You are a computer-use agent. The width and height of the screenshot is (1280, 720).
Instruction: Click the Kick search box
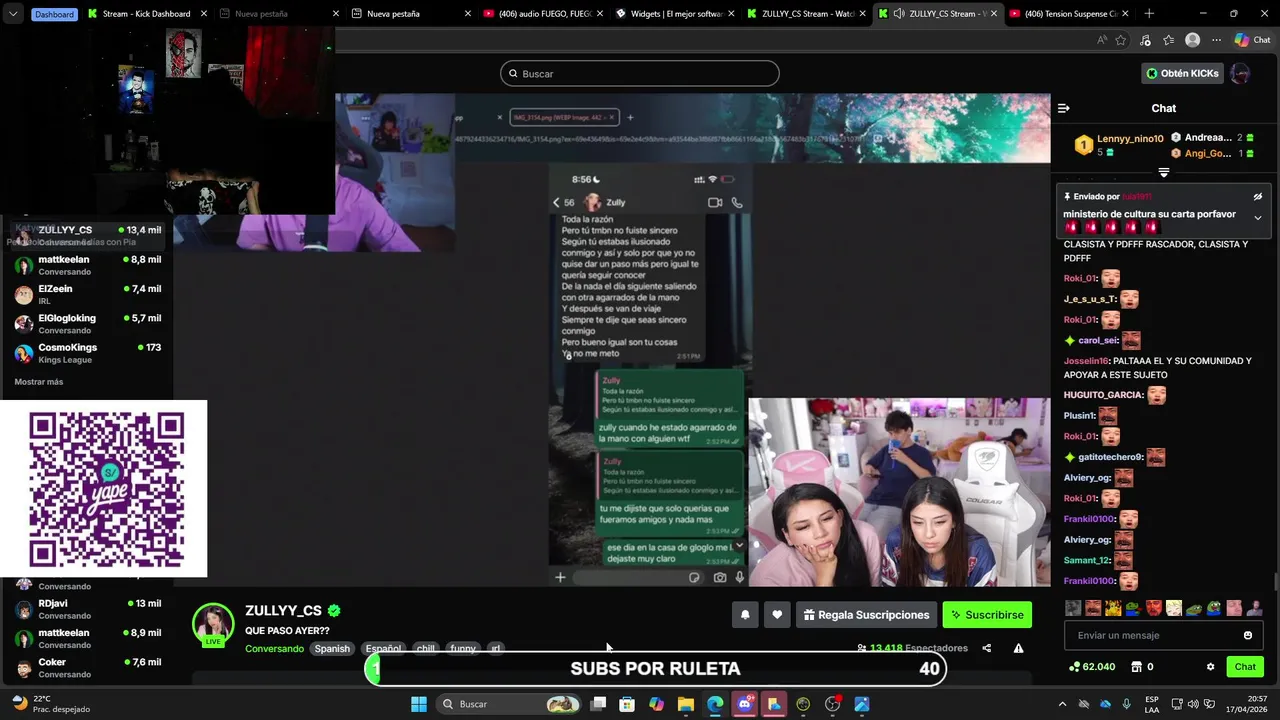640,73
